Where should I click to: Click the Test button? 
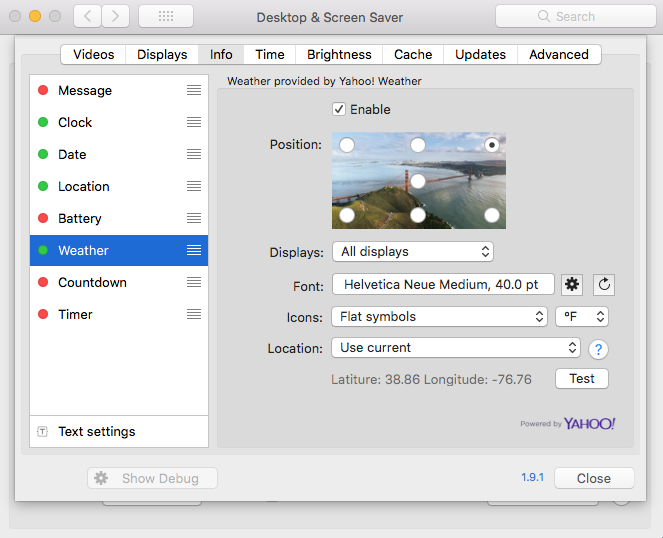(x=582, y=379)
